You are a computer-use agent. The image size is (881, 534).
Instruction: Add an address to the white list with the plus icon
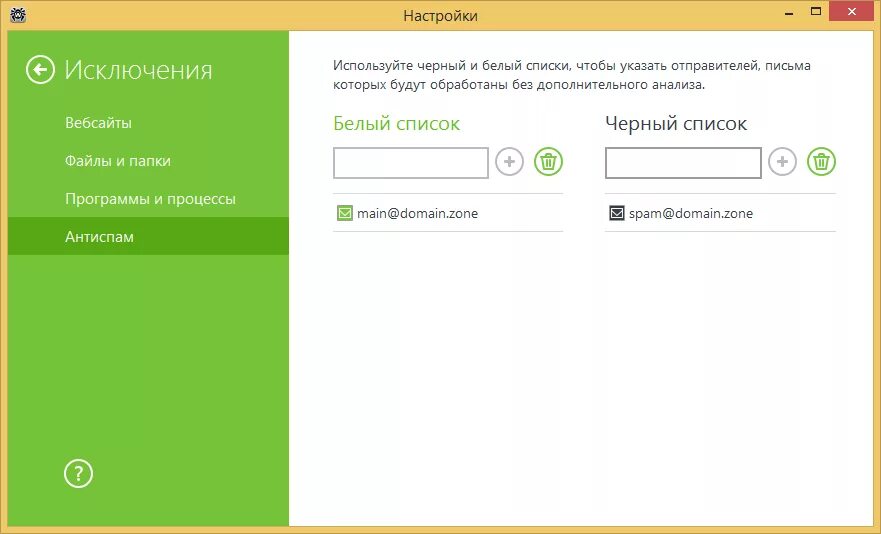pyautogui.click(x=509, y=162)
